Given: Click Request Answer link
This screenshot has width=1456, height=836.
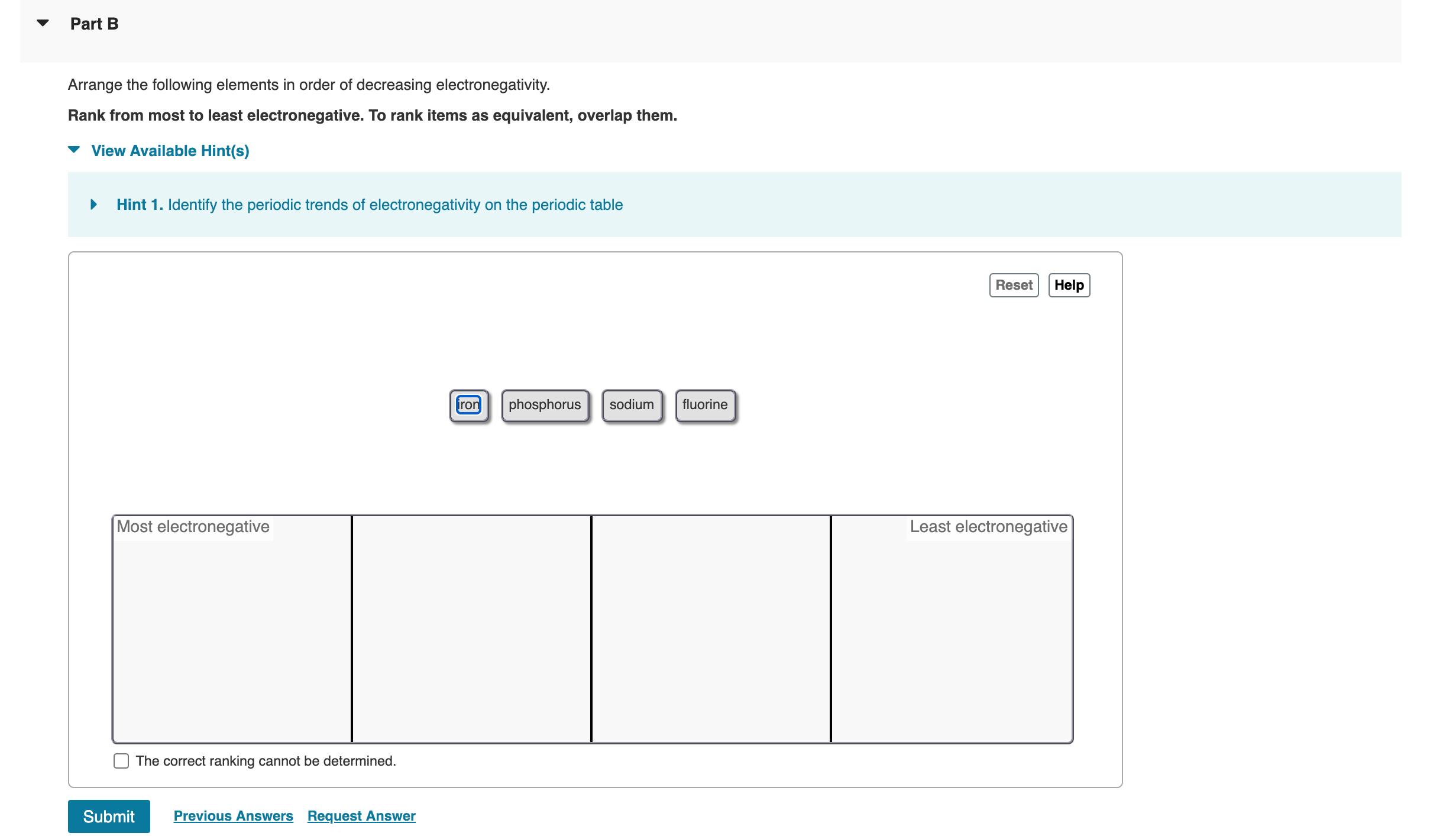Looking at the screenshot, I should [x=361, y=816].
